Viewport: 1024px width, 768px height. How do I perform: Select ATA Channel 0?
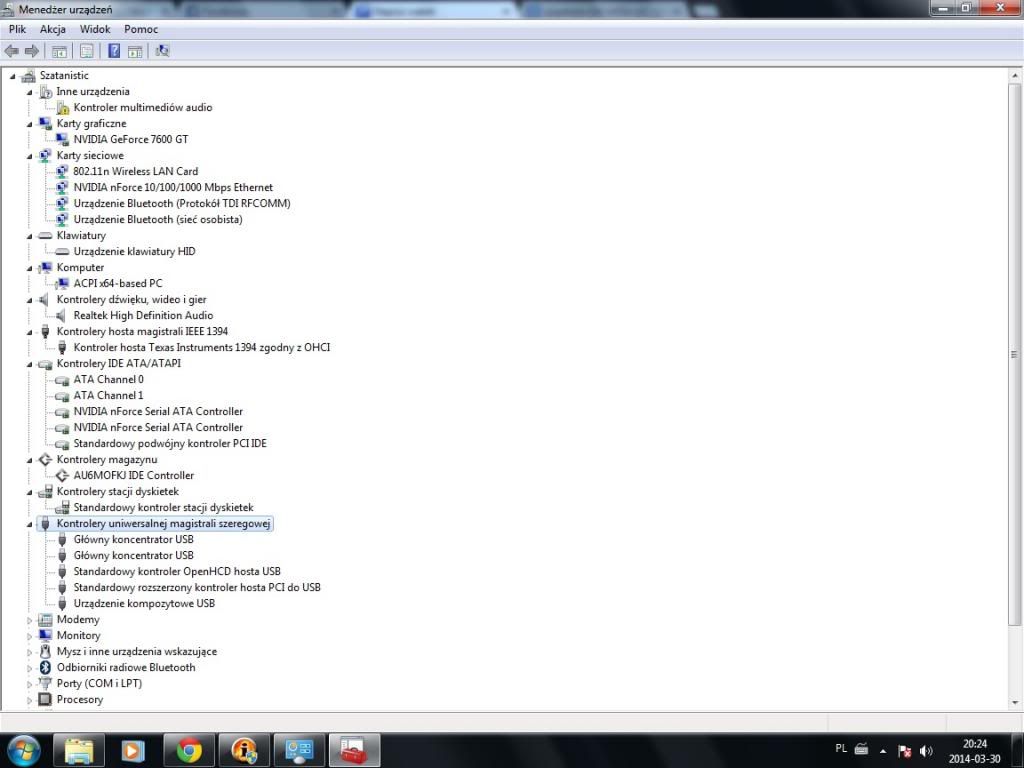coord(108,379)
